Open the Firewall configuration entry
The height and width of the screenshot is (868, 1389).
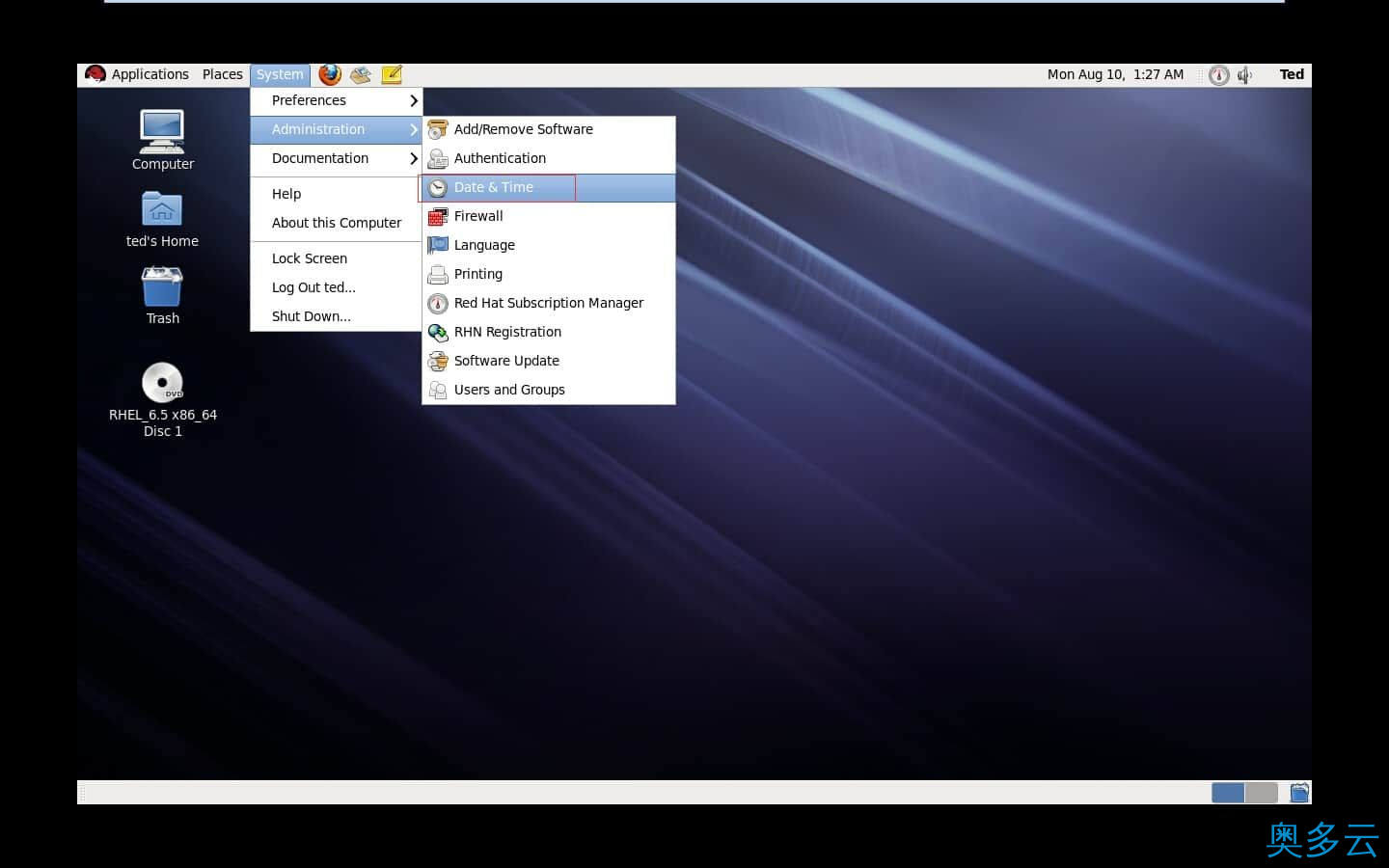[478, 216]
